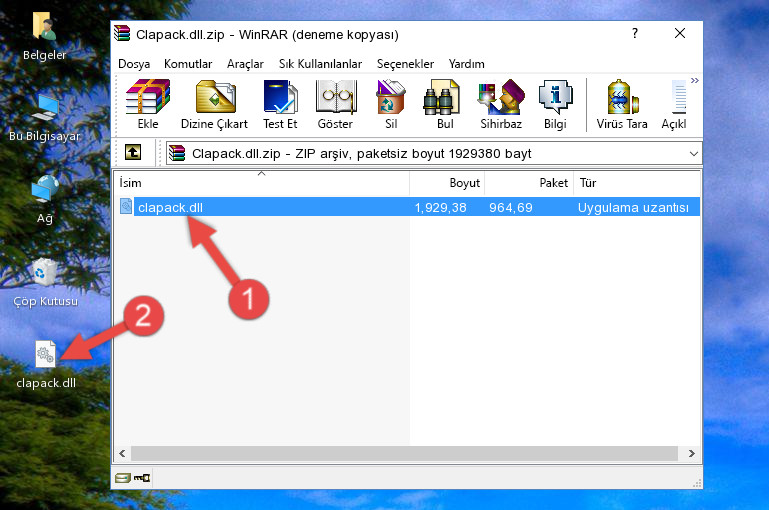Click the archive icon in address bar
The image size is (769, 510).
tap(177, 153)
